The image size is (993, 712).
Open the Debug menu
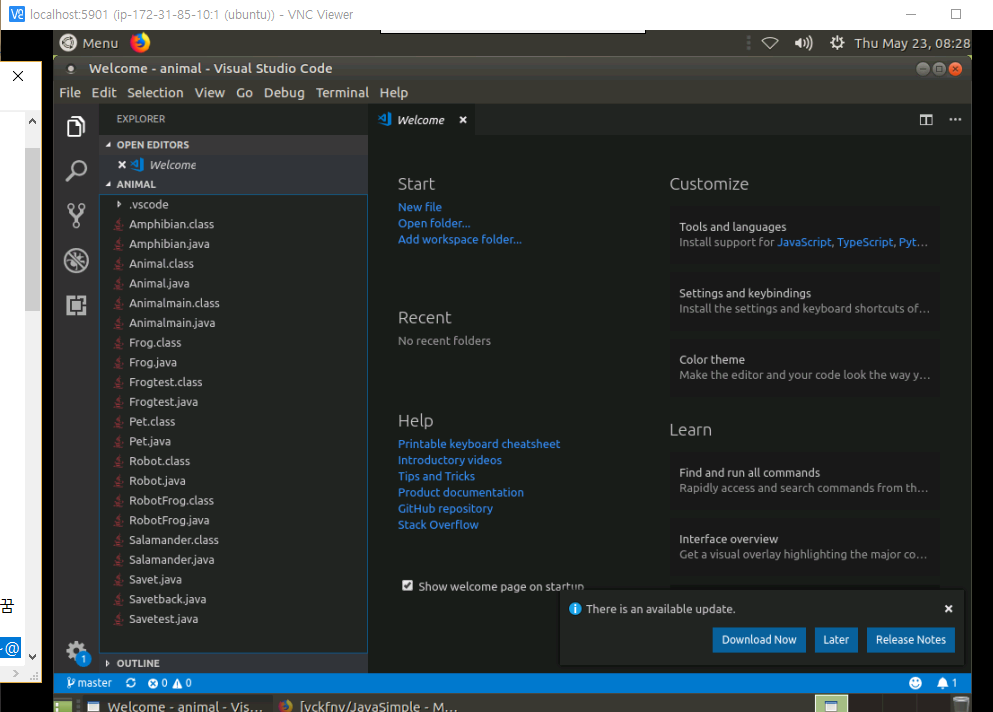pos(284,92)
